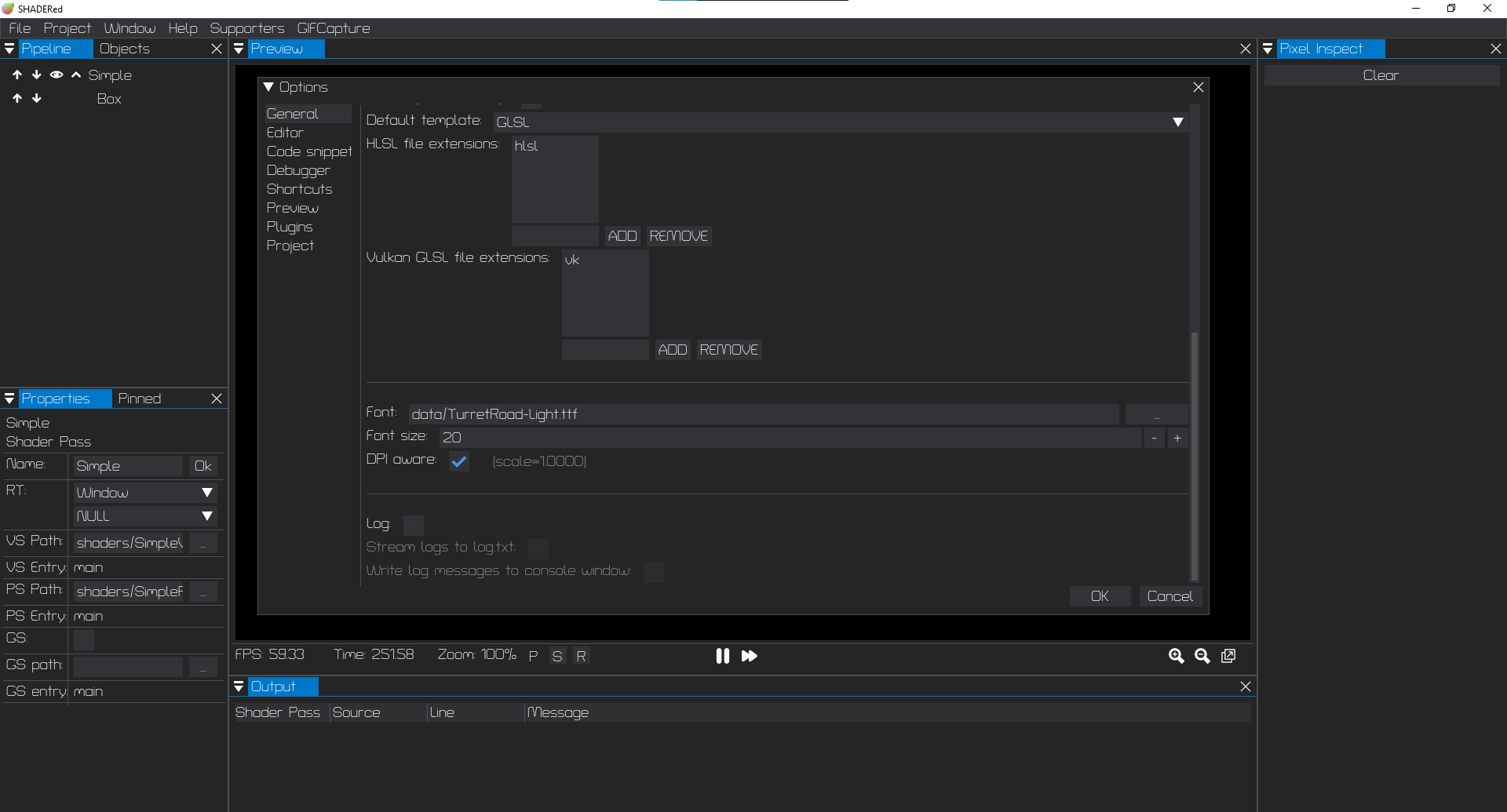Open Default template GLSL dropdown
Viewport: 1507px width, 812px height.
[840, 122]
